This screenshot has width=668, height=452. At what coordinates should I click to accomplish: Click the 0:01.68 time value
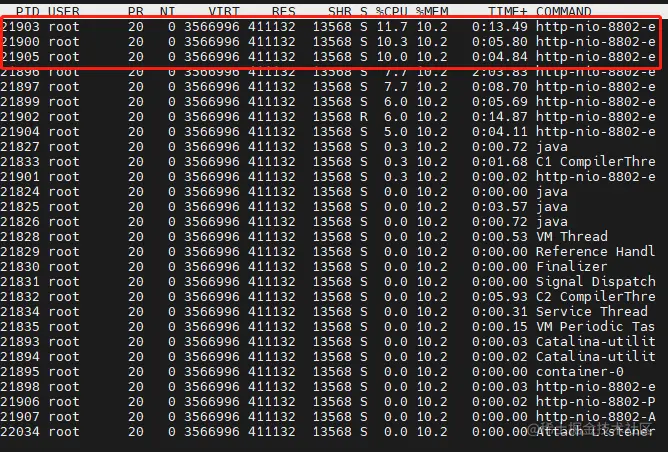point(500,162)
